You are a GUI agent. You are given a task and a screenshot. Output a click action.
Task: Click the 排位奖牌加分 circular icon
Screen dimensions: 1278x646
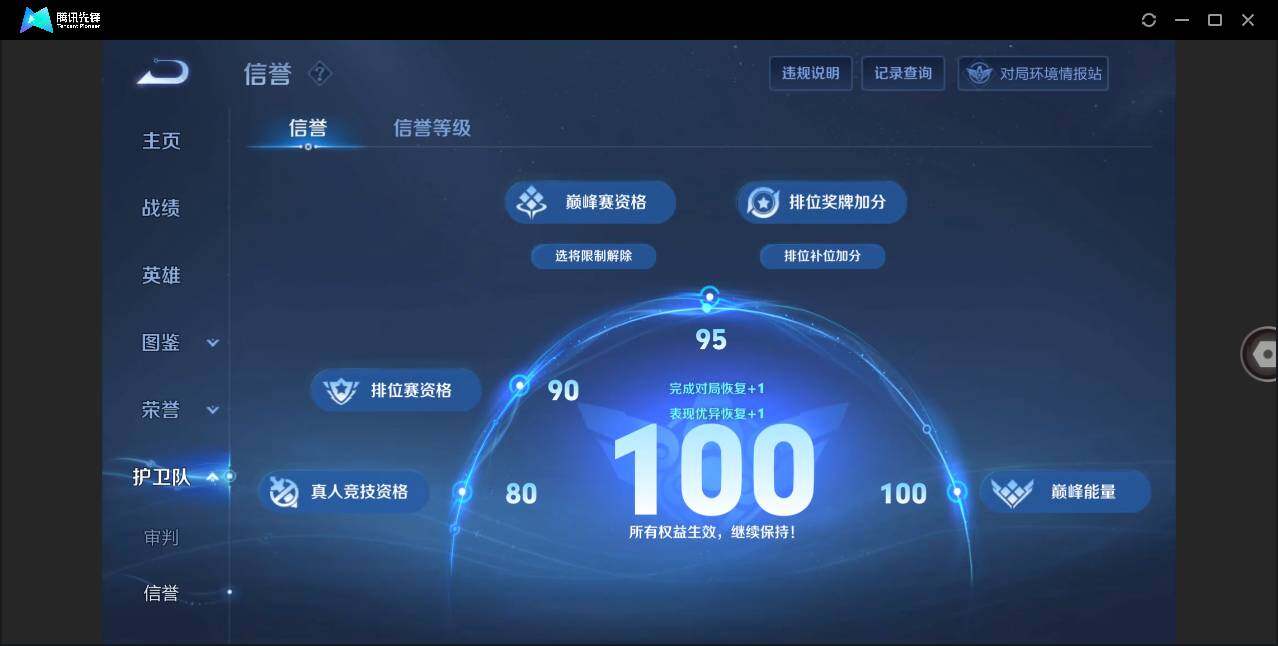point(763,201)
